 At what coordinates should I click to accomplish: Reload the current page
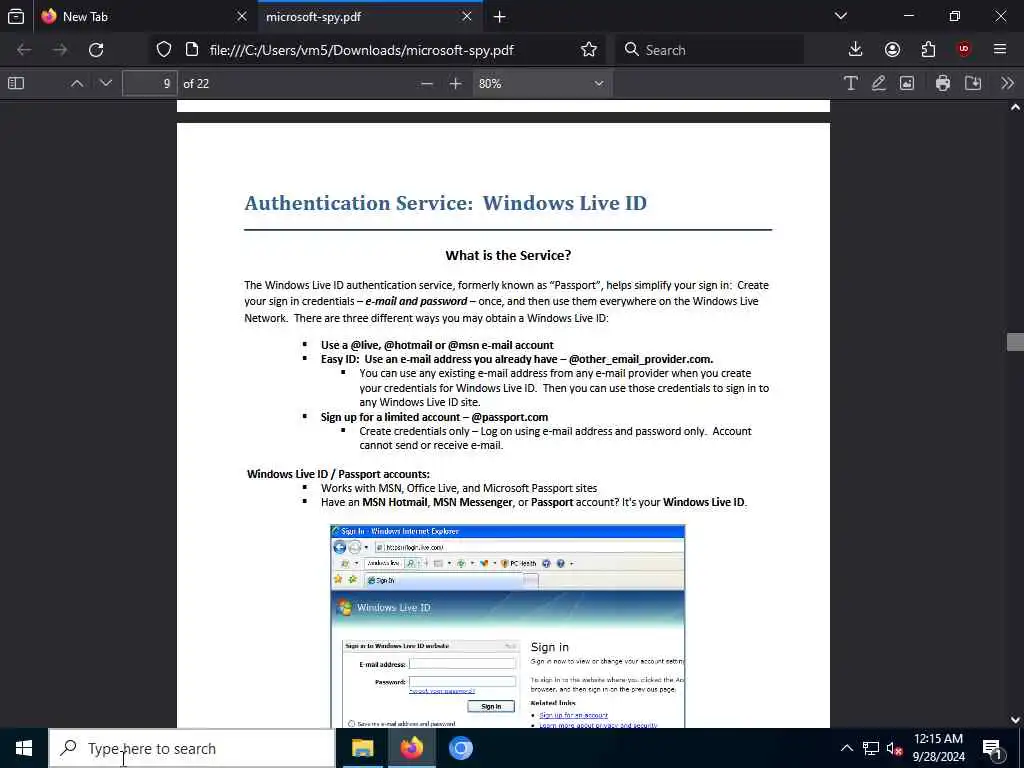click(x=96, y=50)
